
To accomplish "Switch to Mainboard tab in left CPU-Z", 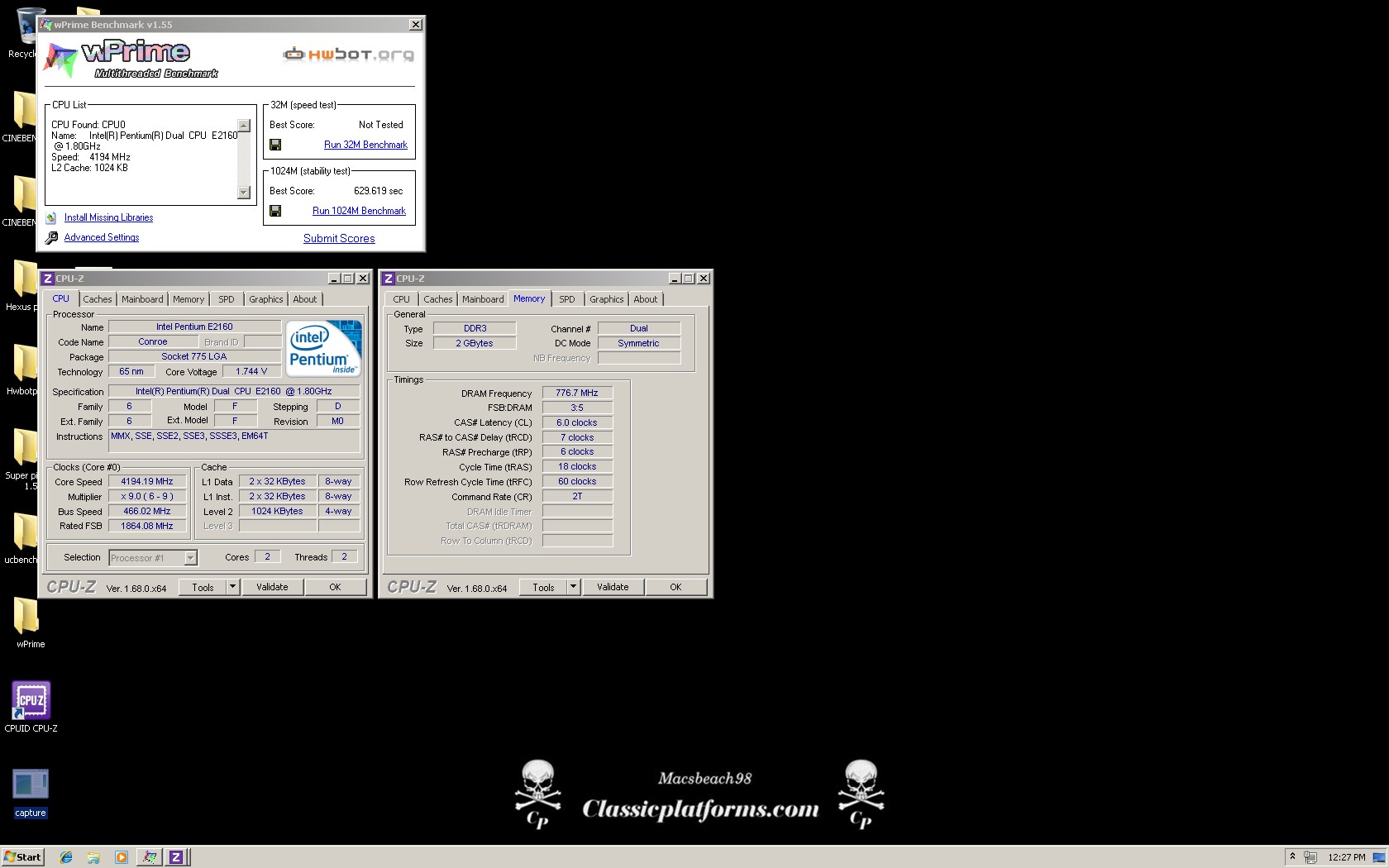I will [142, 299].
